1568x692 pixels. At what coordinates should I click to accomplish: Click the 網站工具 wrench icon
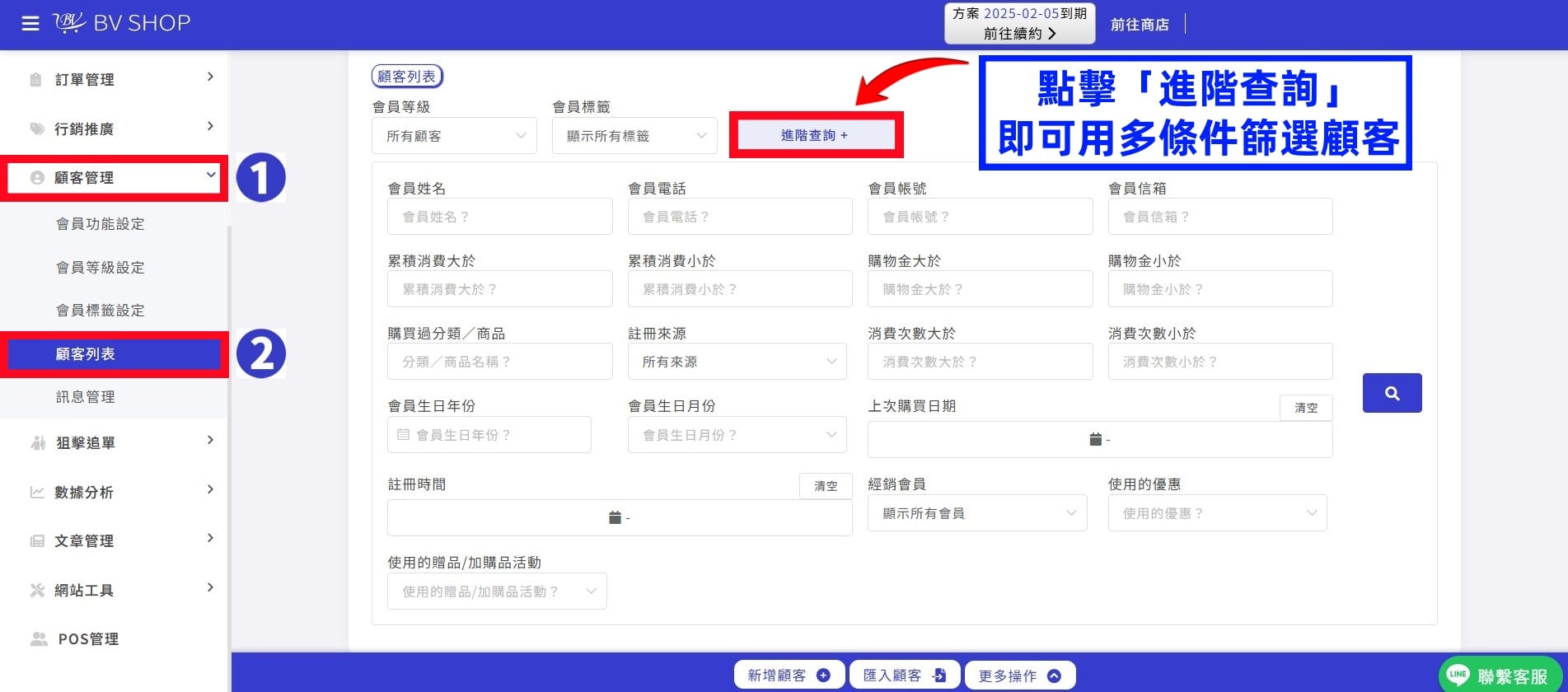click(x=37, y=590)
